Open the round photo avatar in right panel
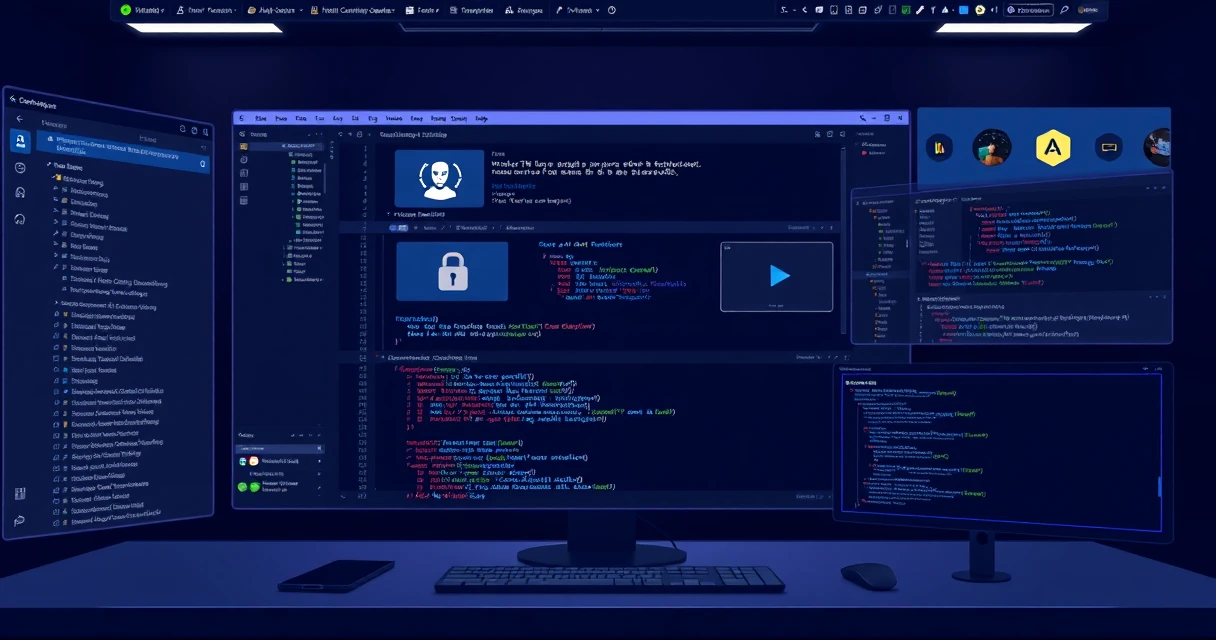 click(992, 147)
